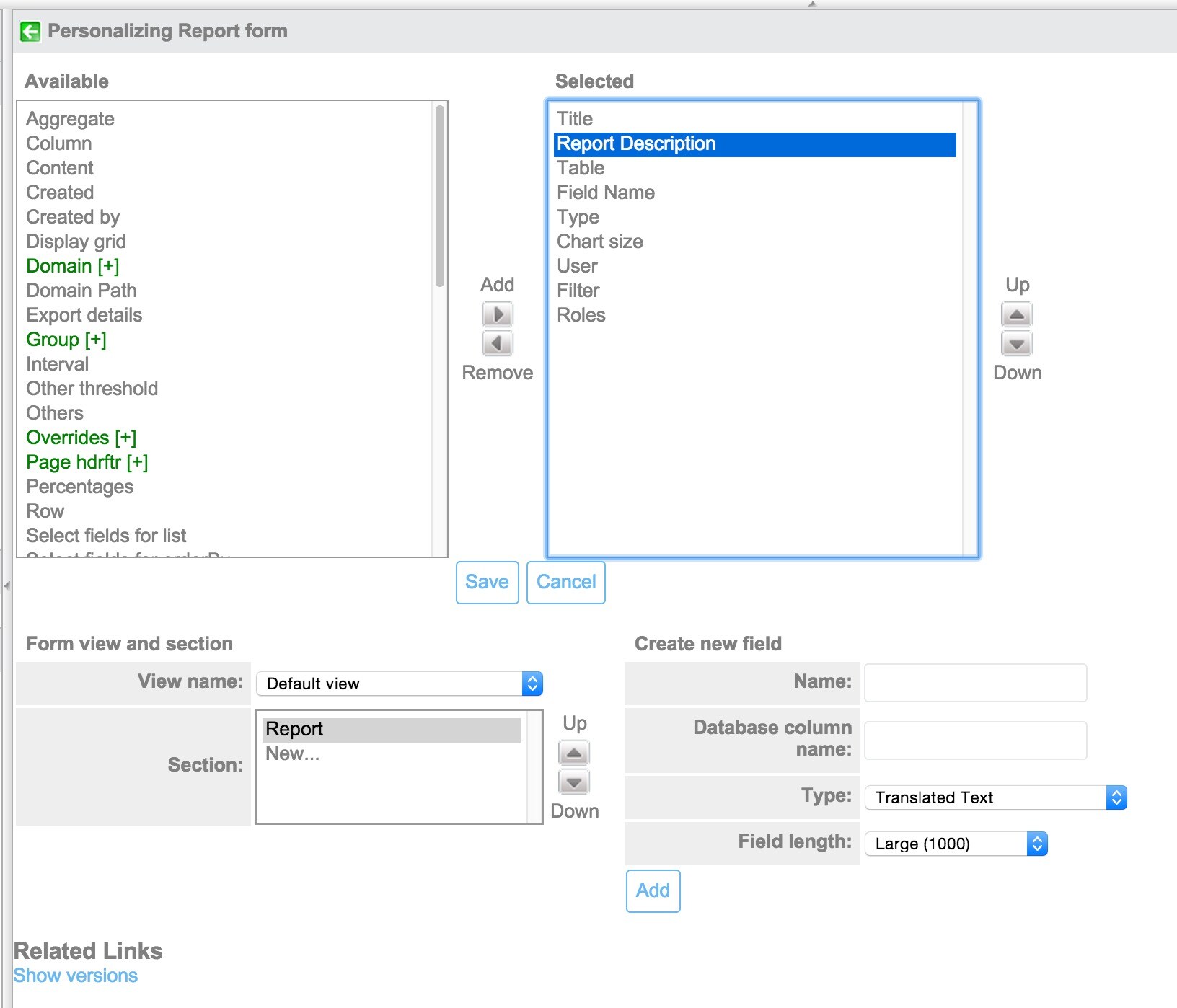Click the Section Up arrow button
Viewport: 1177px width, 1008px height.
574,753
